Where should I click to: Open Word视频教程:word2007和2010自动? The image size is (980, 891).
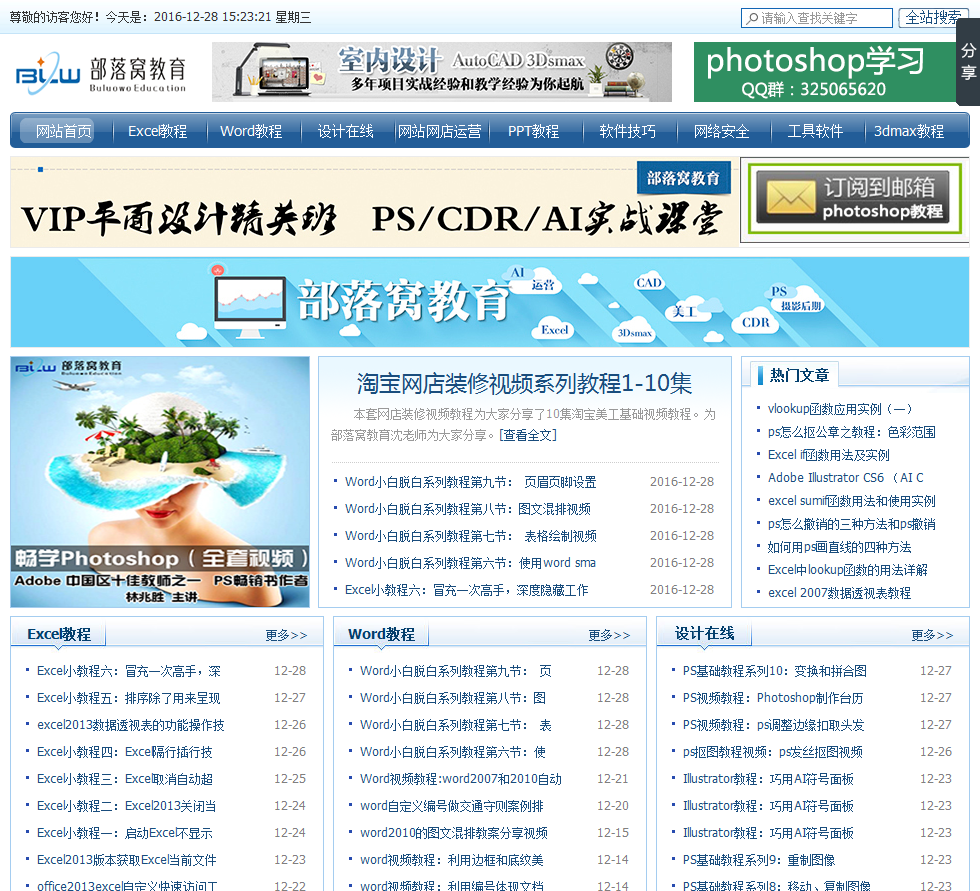click(x=461, y=779)
